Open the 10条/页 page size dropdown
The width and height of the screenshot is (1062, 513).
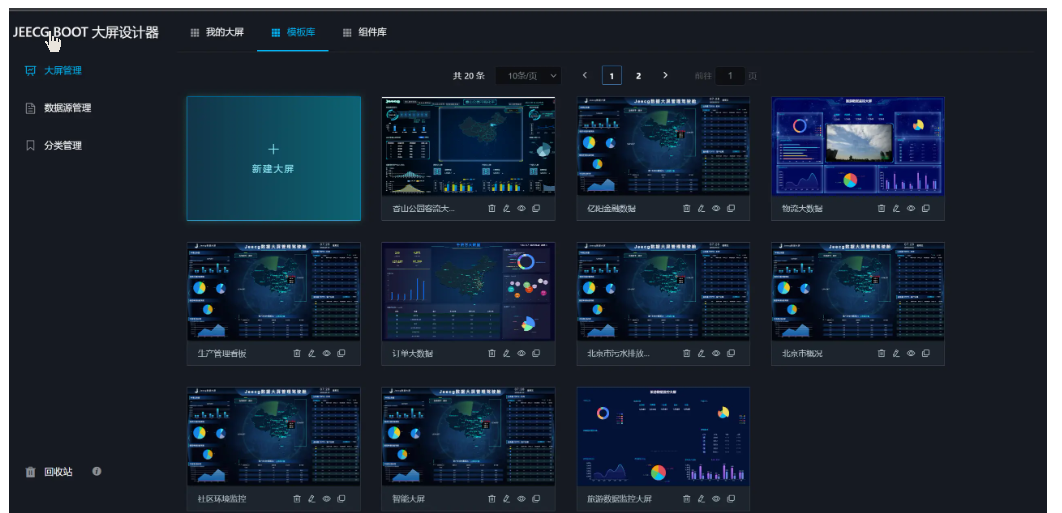click(x=528, y=76)
